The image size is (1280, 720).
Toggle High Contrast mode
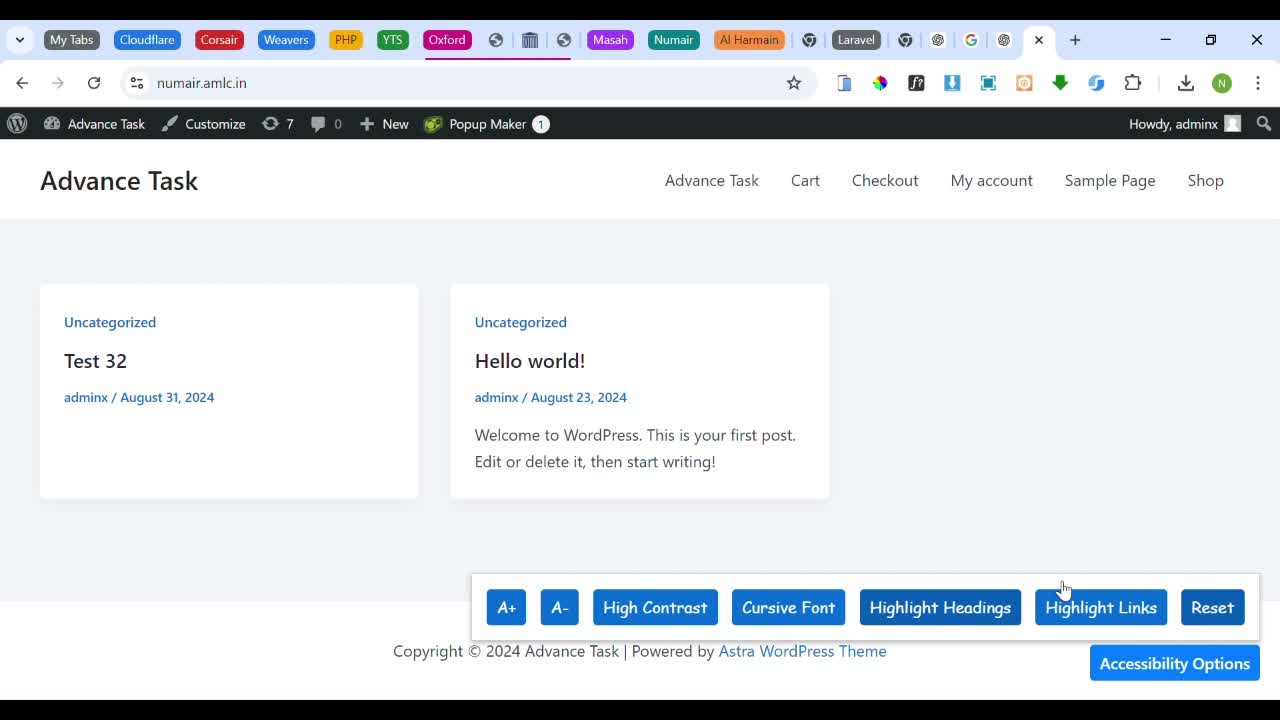click(655, 607)
